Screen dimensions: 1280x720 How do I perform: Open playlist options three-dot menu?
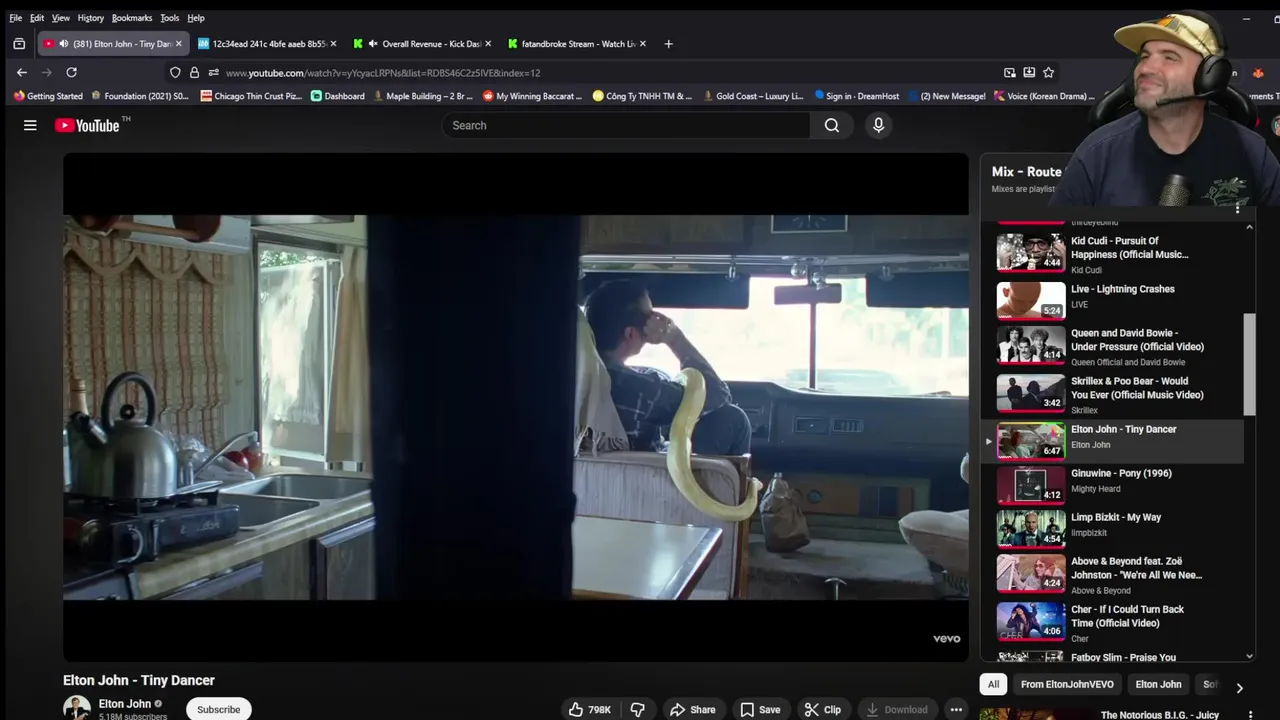1237,209
